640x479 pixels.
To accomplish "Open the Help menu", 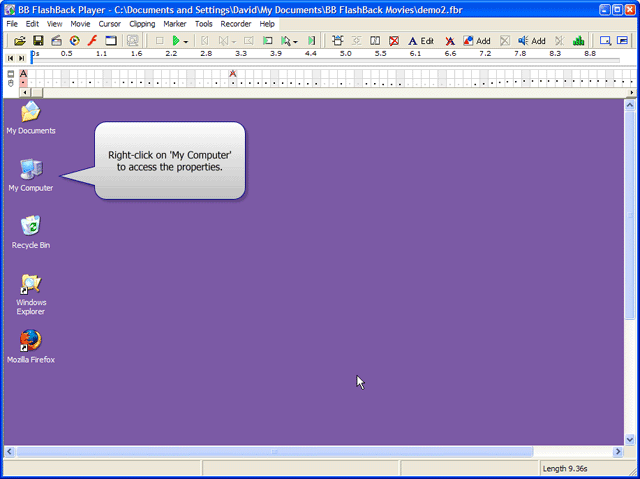I will tap(267, 24).
